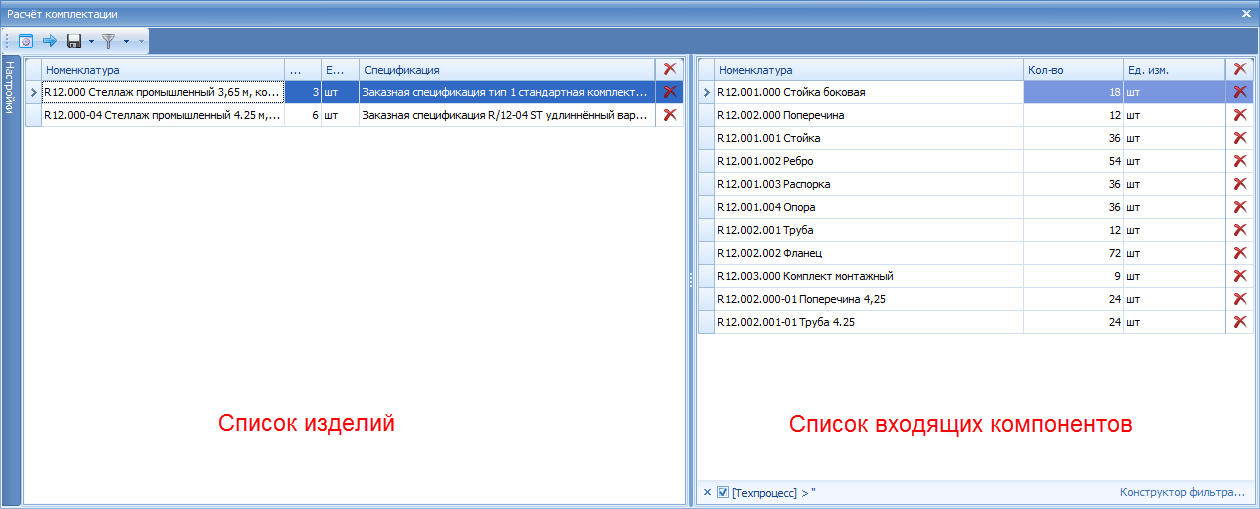Click the funnel filter icon
Screen dimensions: 1260x509
108,41
